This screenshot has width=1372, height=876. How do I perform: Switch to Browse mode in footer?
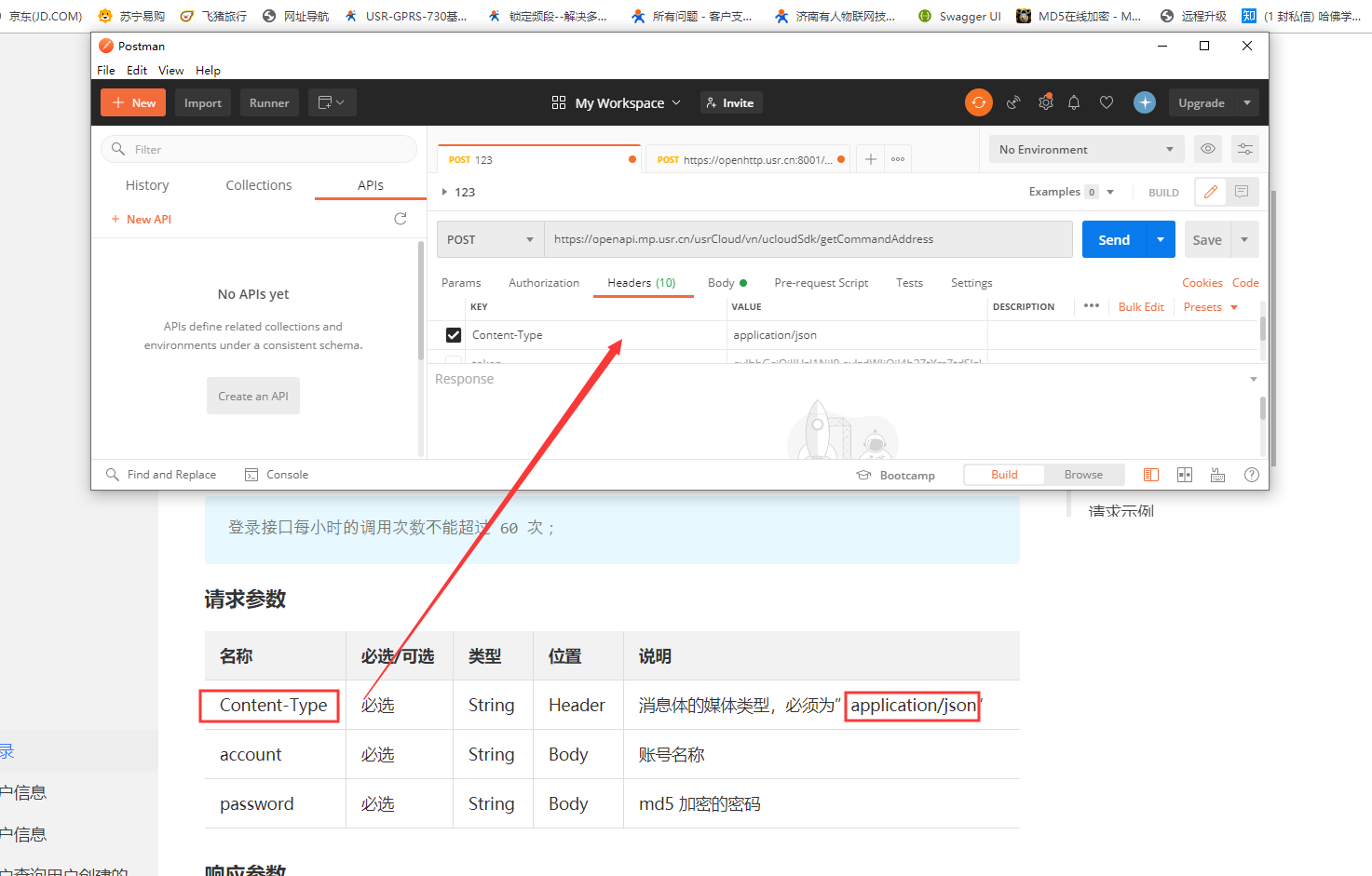click(x=1083, y=475)
